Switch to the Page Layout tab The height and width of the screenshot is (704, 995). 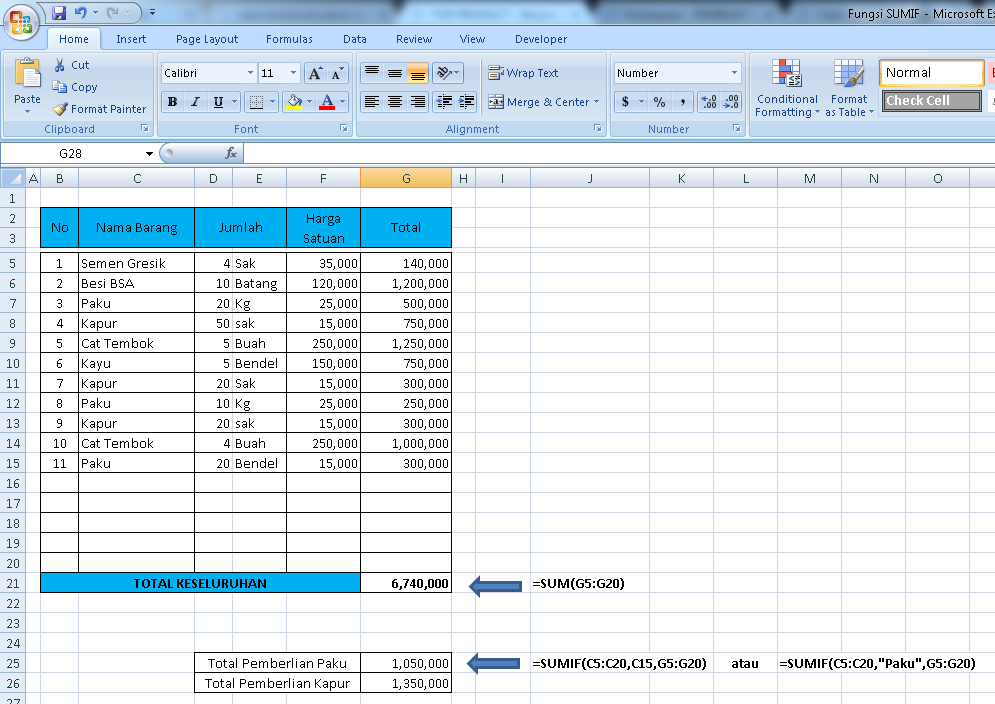tap(207, 39)
